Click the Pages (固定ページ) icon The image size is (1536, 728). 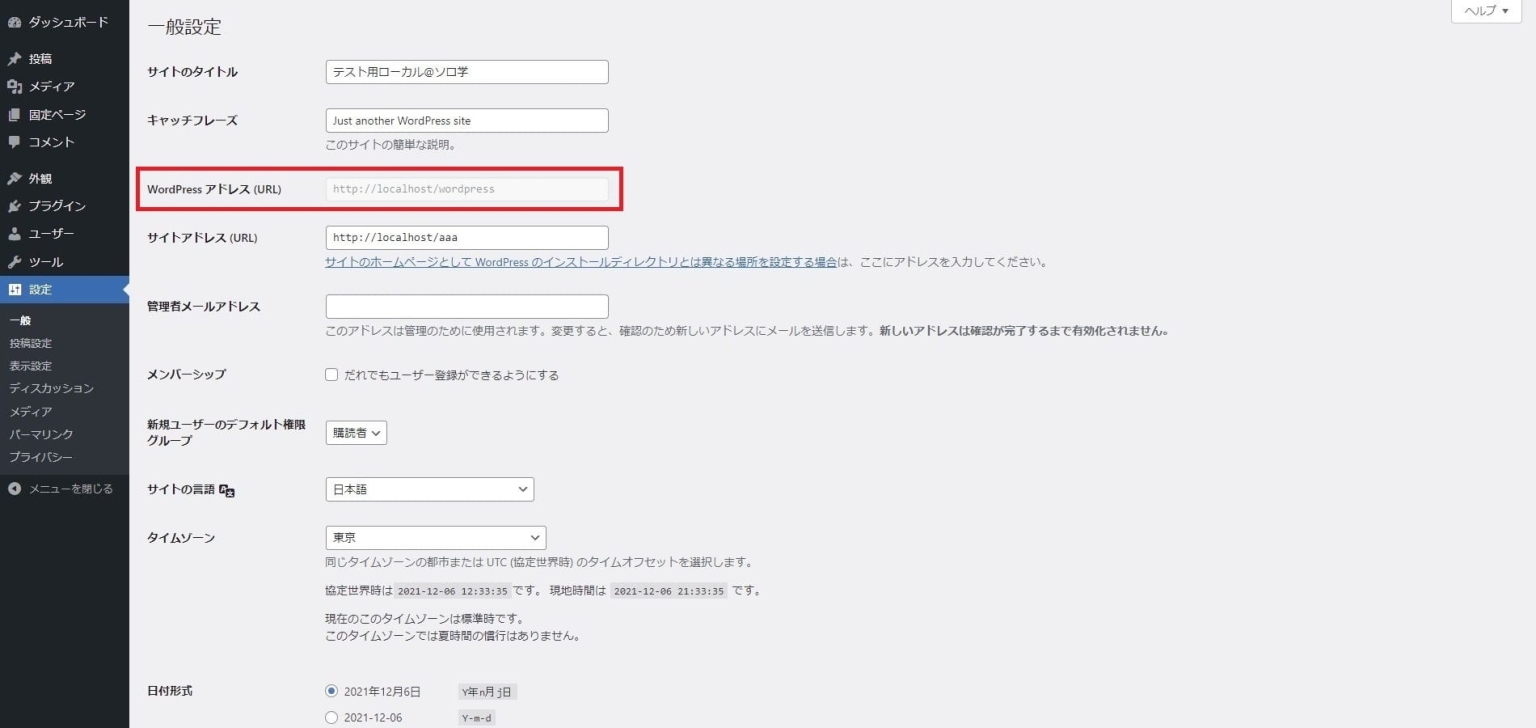coord(14,115)
